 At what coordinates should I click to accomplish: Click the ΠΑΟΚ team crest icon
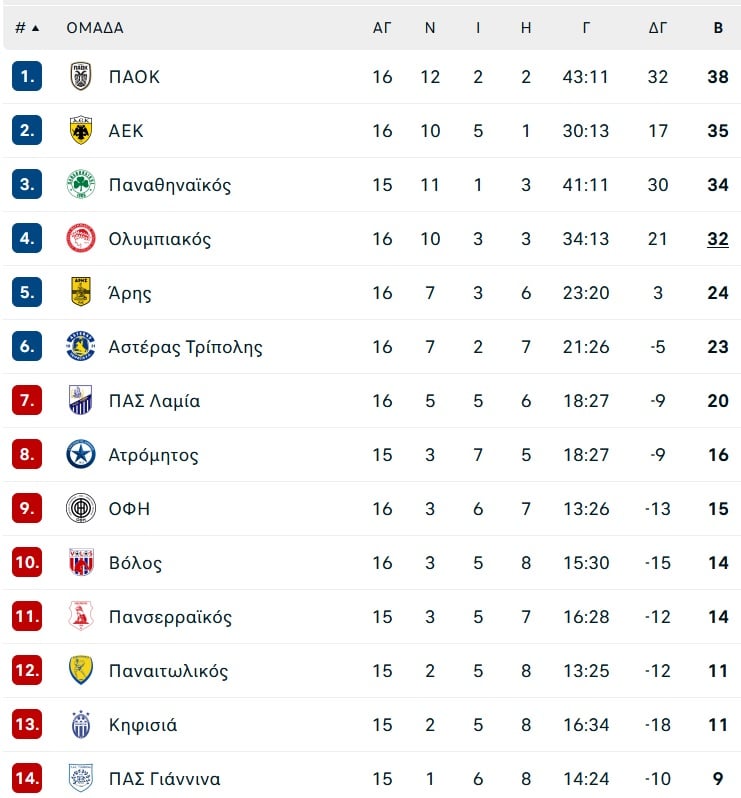click(x=80, y=76)
